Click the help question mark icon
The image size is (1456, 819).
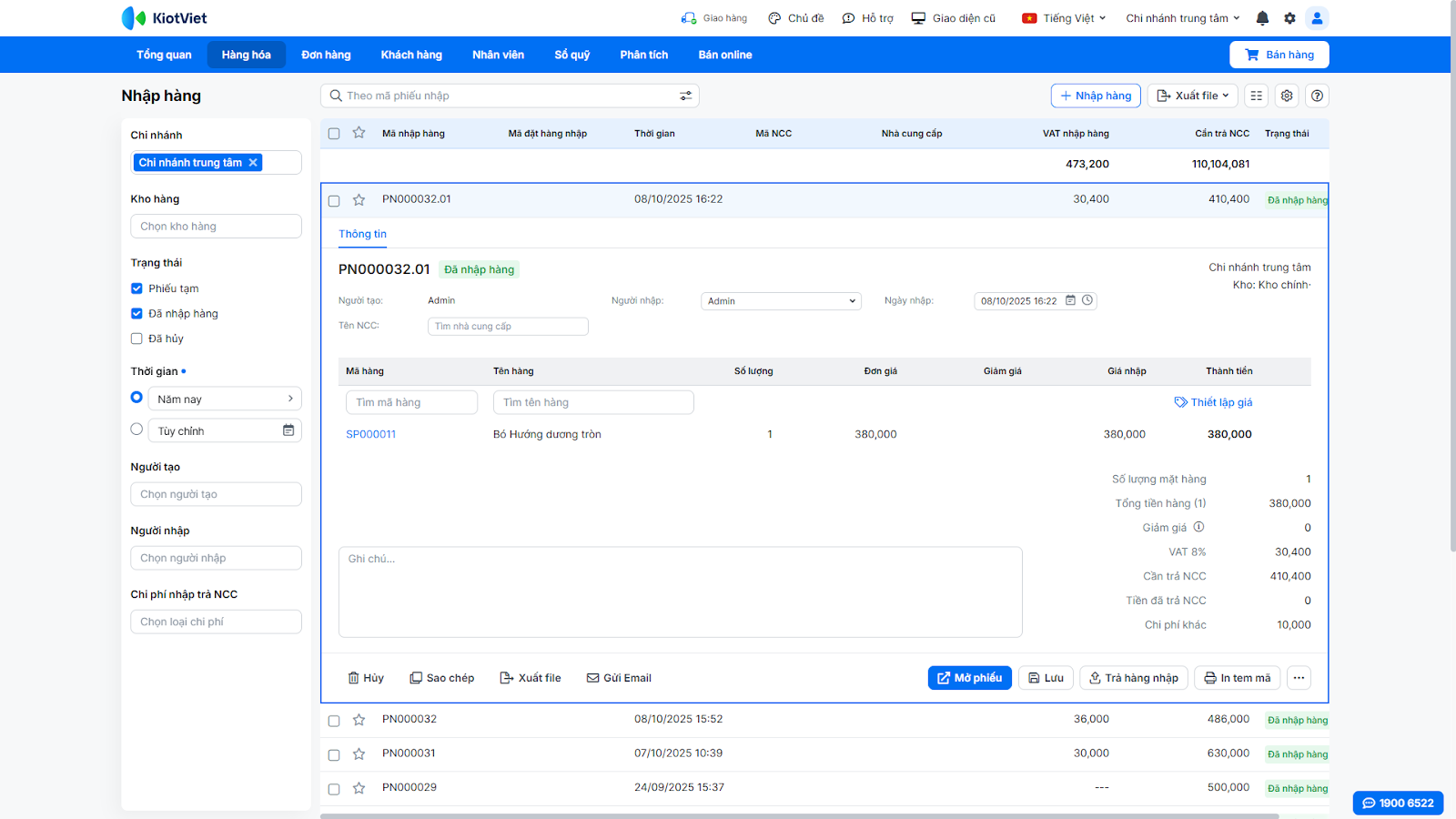point(1317,96)
